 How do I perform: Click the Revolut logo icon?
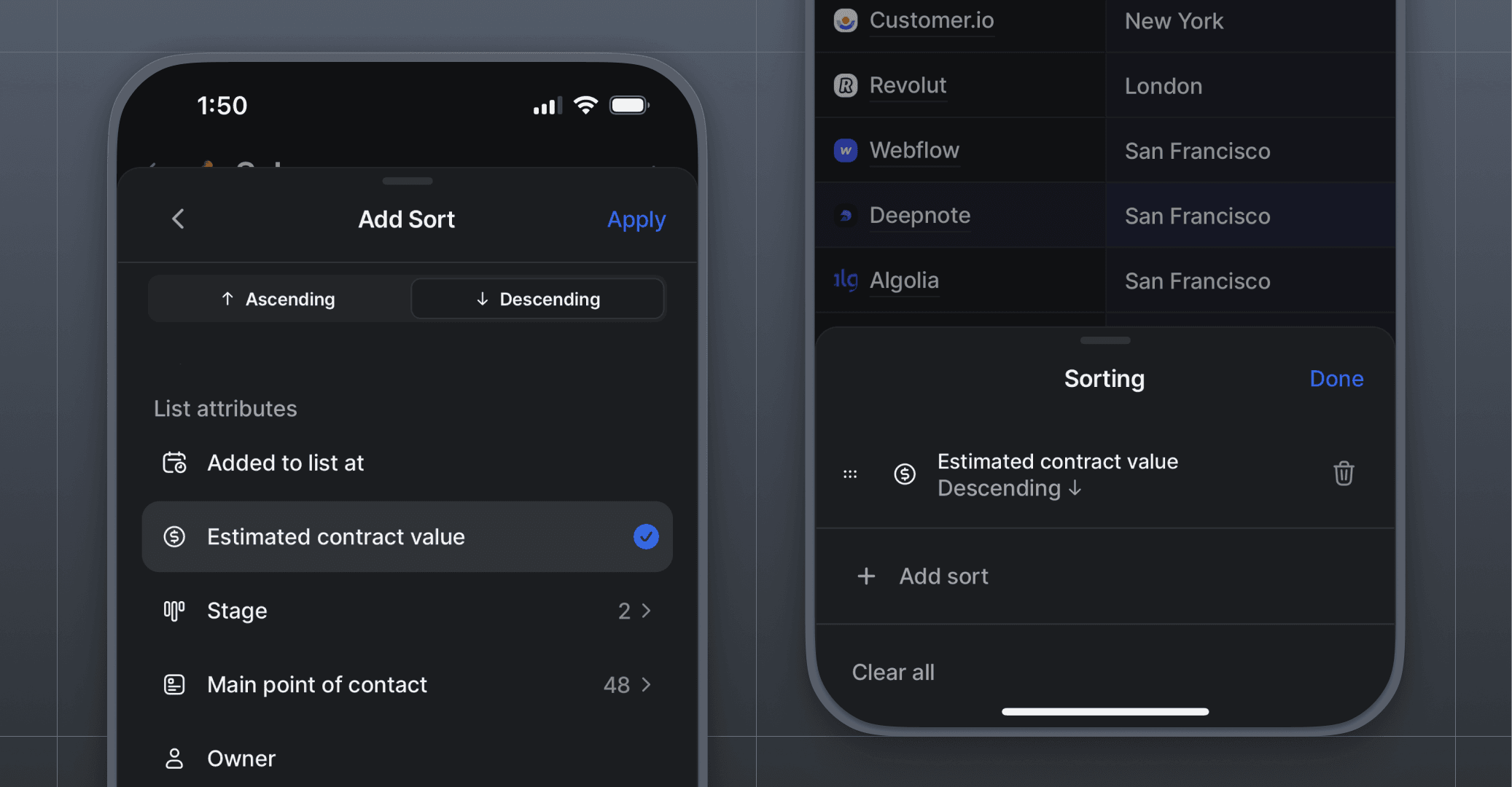point(845,85)
